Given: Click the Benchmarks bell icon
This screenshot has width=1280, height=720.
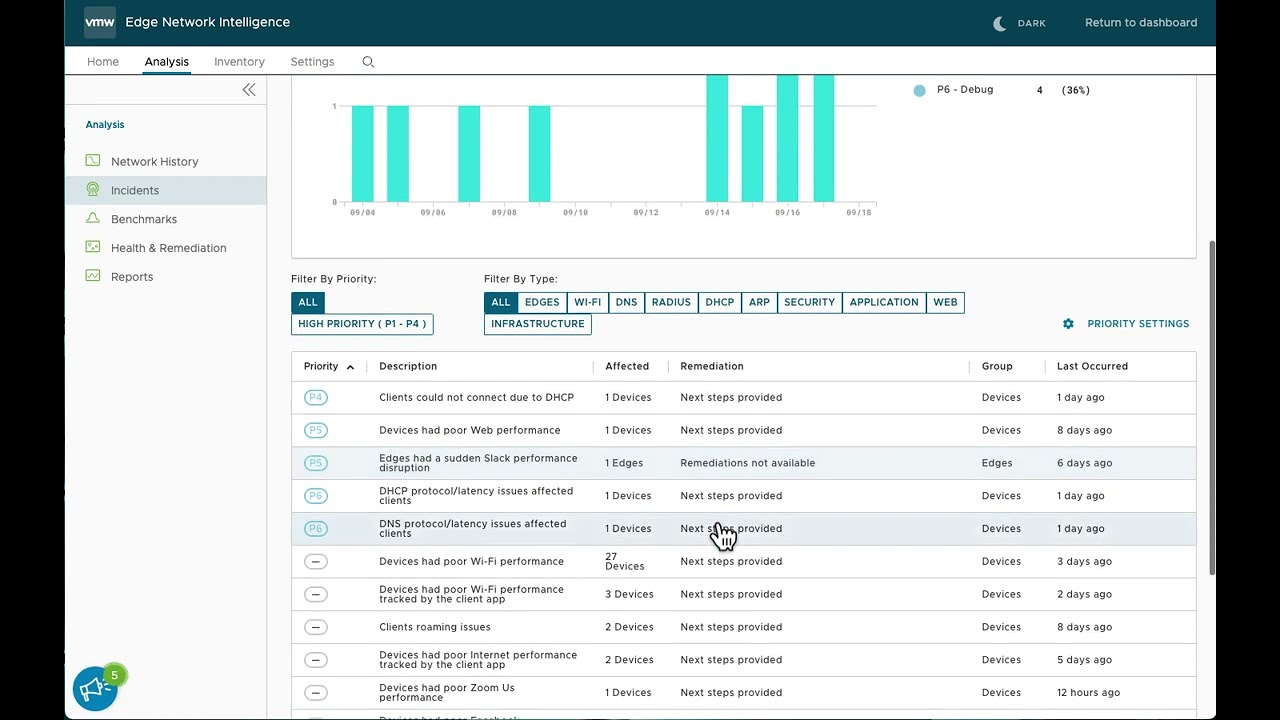Looking at the screenshot, I should tap(93, 219).
